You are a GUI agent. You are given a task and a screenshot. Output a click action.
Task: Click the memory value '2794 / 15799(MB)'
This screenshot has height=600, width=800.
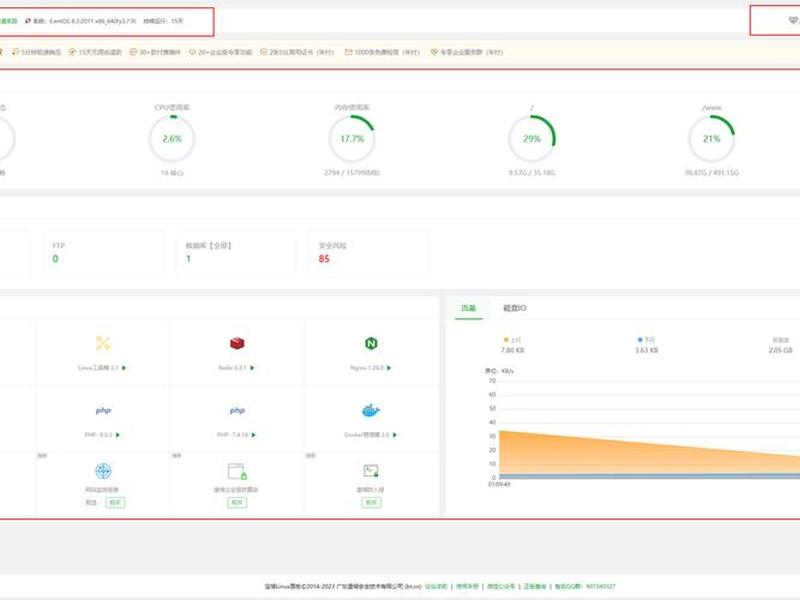(352, 173)
